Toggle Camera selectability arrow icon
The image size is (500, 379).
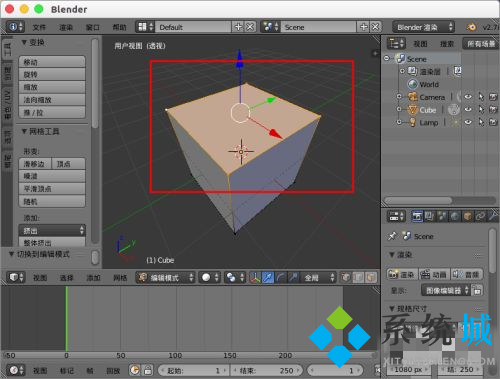(x=481, y=97)
